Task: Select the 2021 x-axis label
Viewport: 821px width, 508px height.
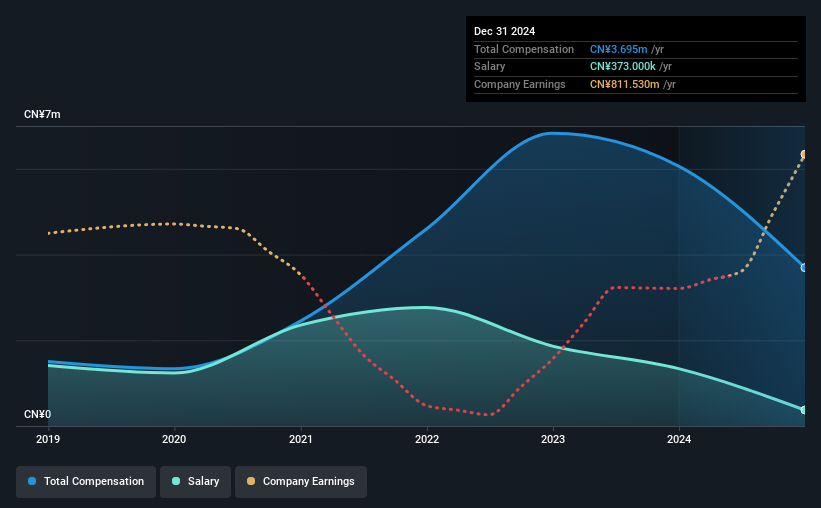Action: coord(301,439)
